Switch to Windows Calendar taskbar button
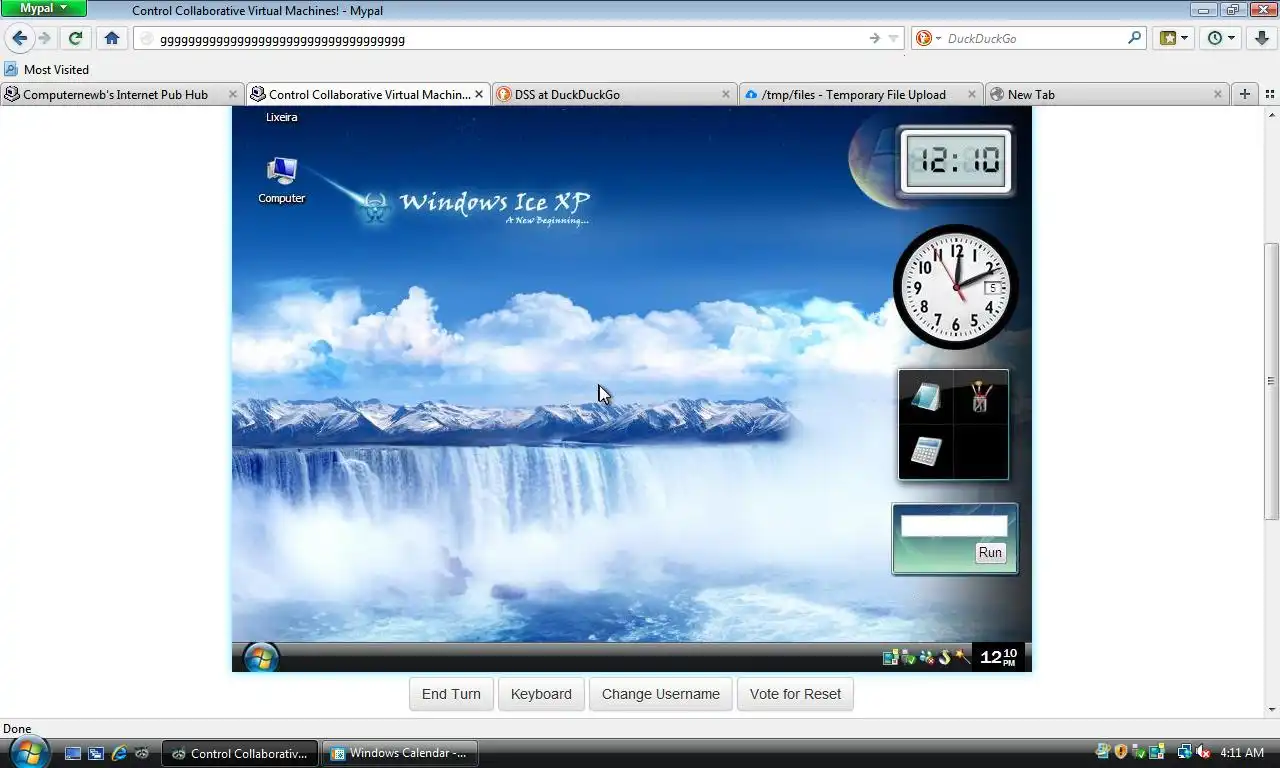Image resolution: width=1280 pixels, height=768 pixels. point(399,753)
